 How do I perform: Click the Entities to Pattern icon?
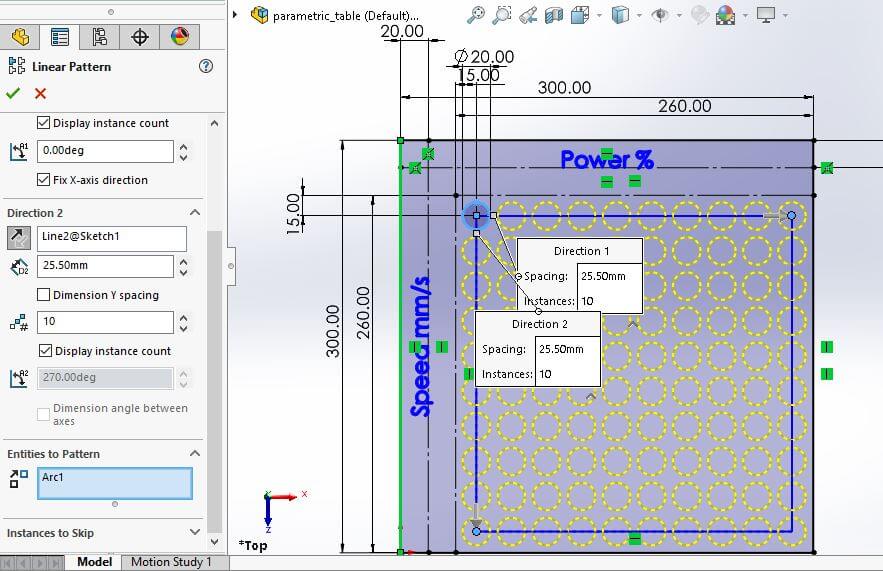tap(19, 479)
